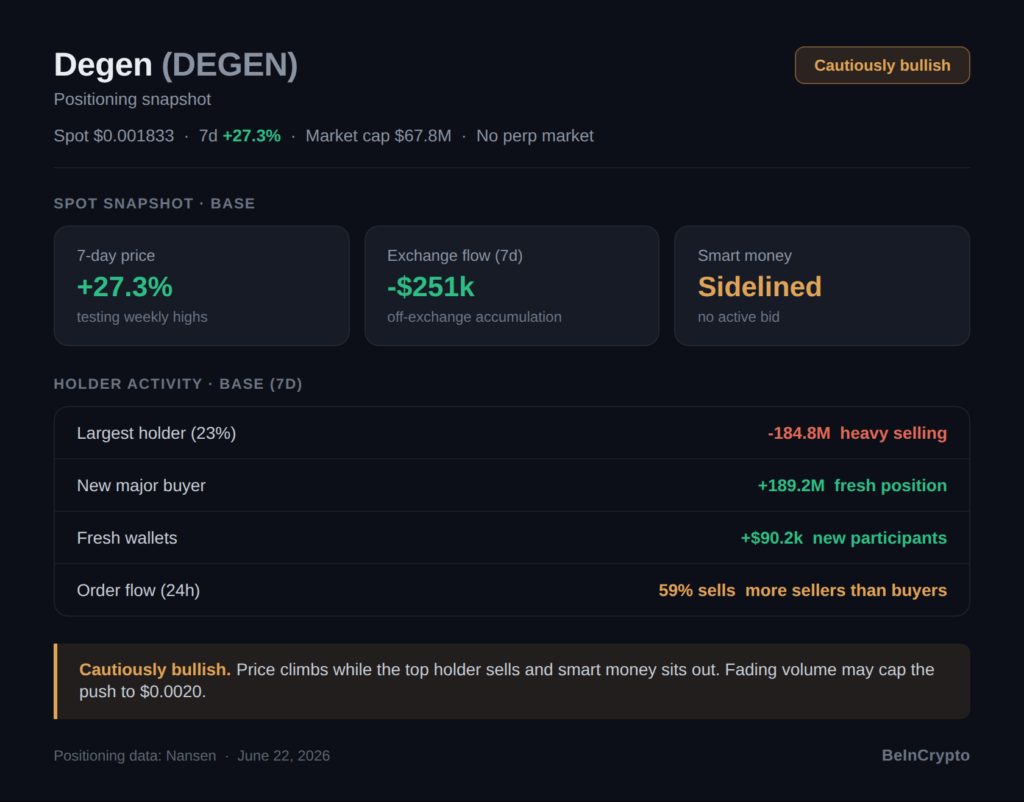Screen dimensions: 1024x802
Task: Click the BeInCrypto brand label
Action: pos(925,755)
